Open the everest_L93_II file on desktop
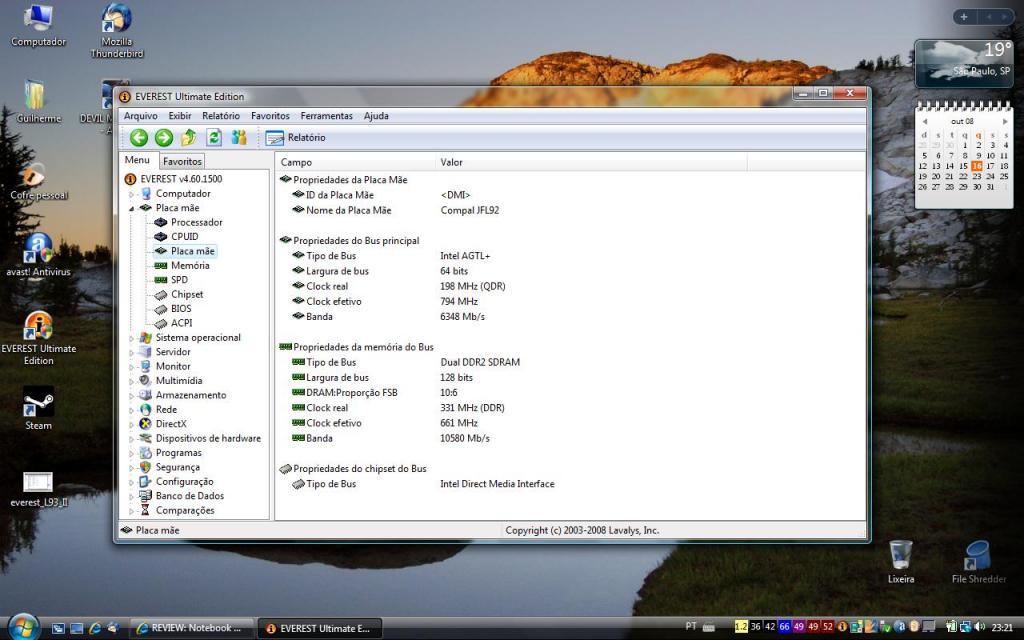Viewport: 1024px width, 640px height. point(39,488)
